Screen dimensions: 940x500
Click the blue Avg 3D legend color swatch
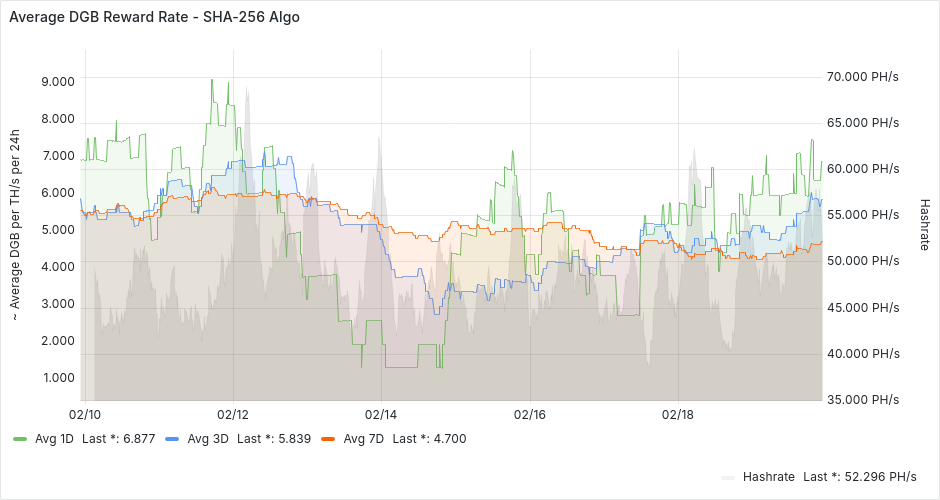pyautogui.click(x=172, y=439)
